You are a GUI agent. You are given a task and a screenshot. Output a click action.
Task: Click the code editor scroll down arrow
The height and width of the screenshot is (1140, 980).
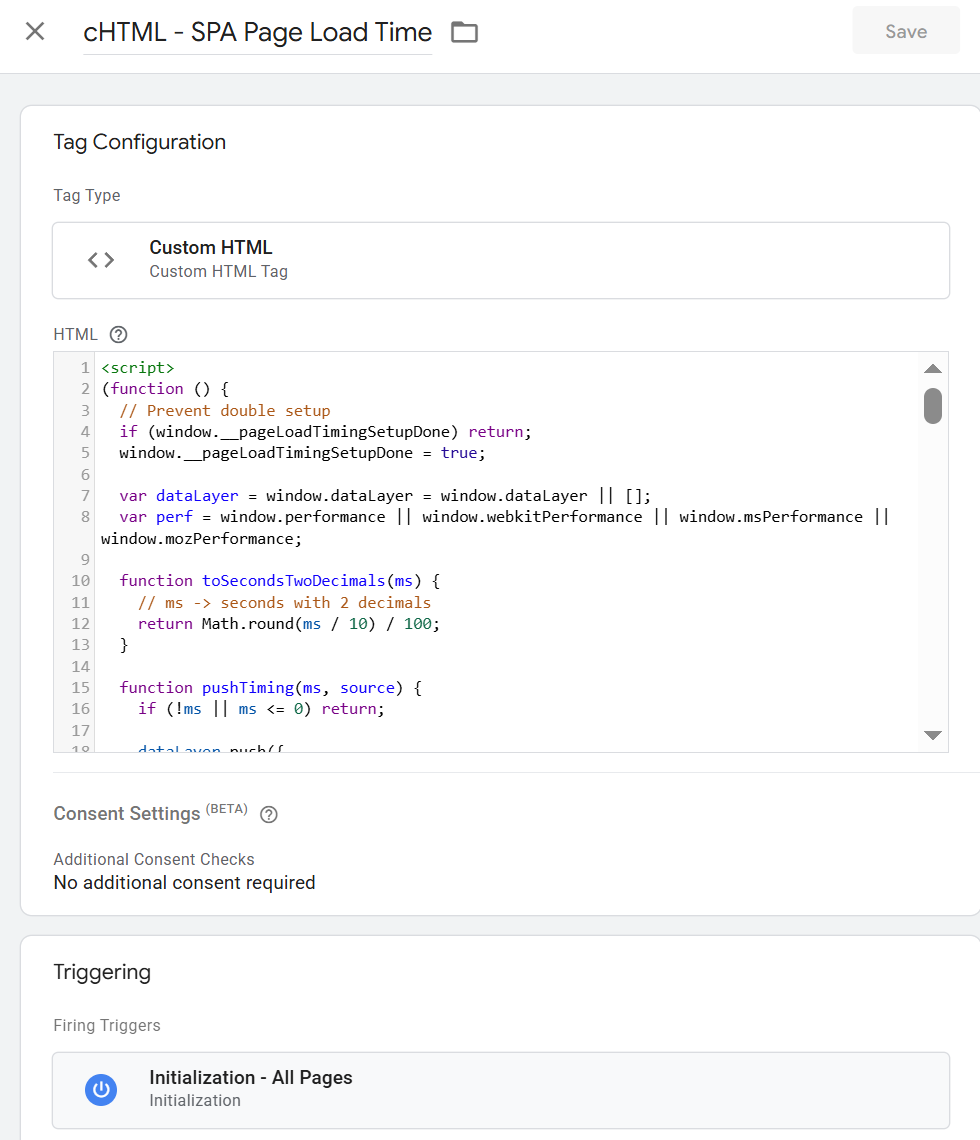933,735
